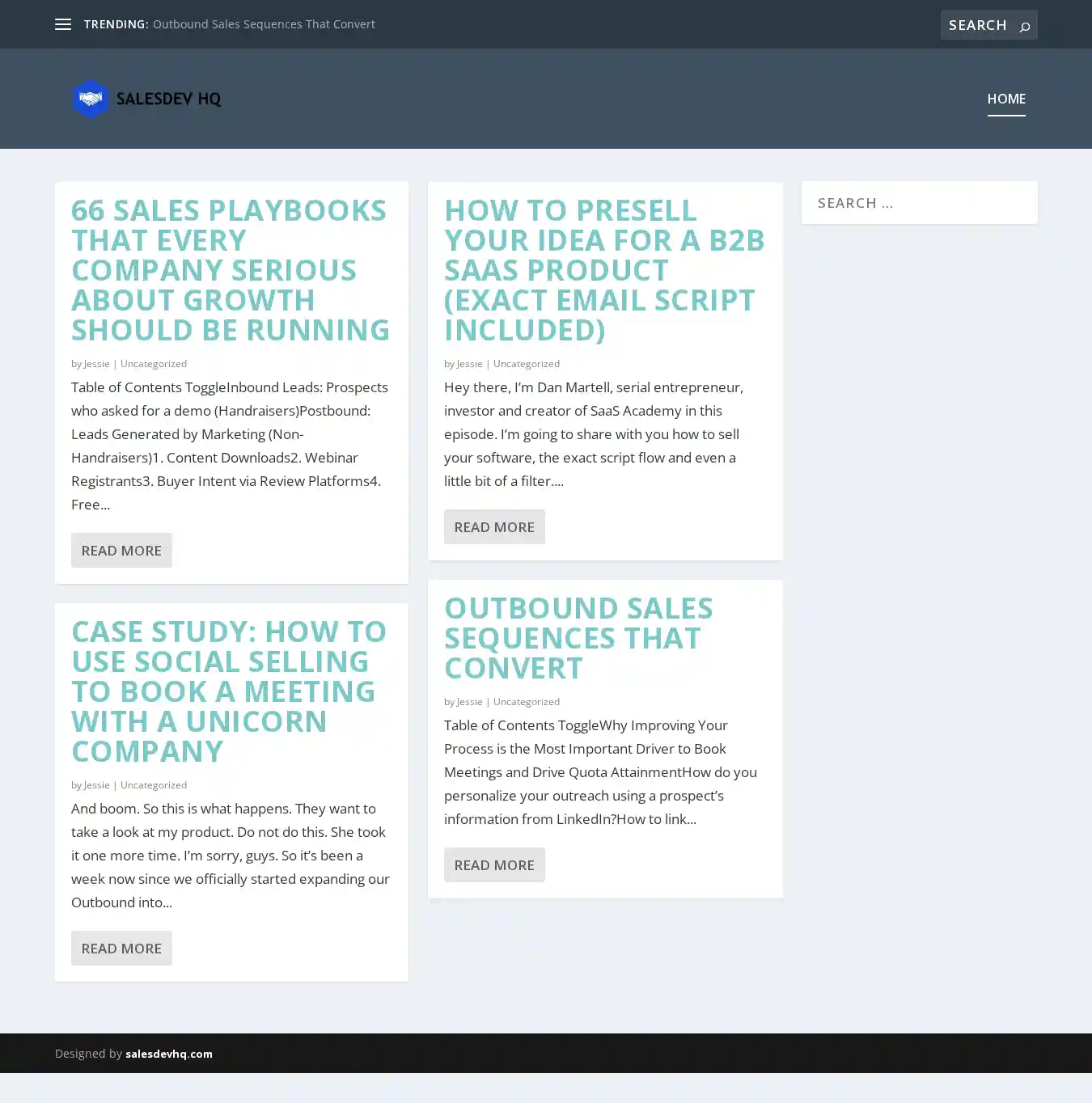Screen dimensions: 1092x1103
Task: Click the SalesDev HQ handshake logo
Action: 146,99
